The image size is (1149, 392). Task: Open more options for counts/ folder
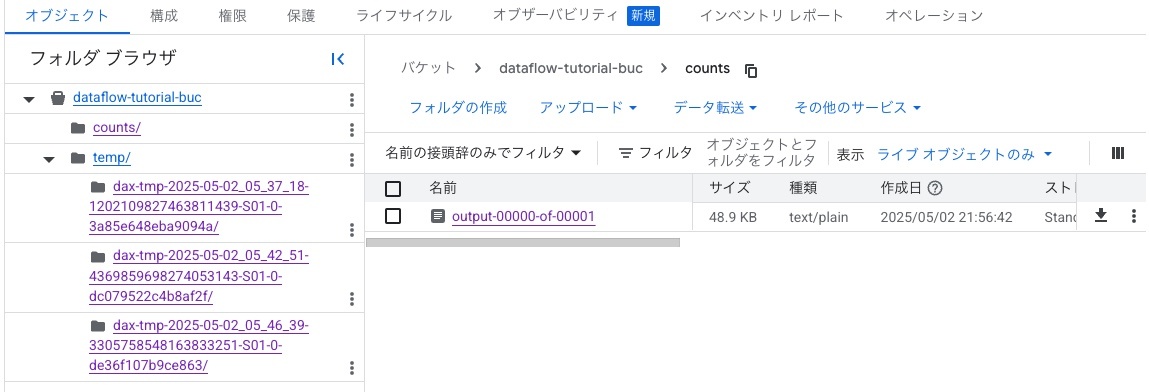click(x=352, y=130)
